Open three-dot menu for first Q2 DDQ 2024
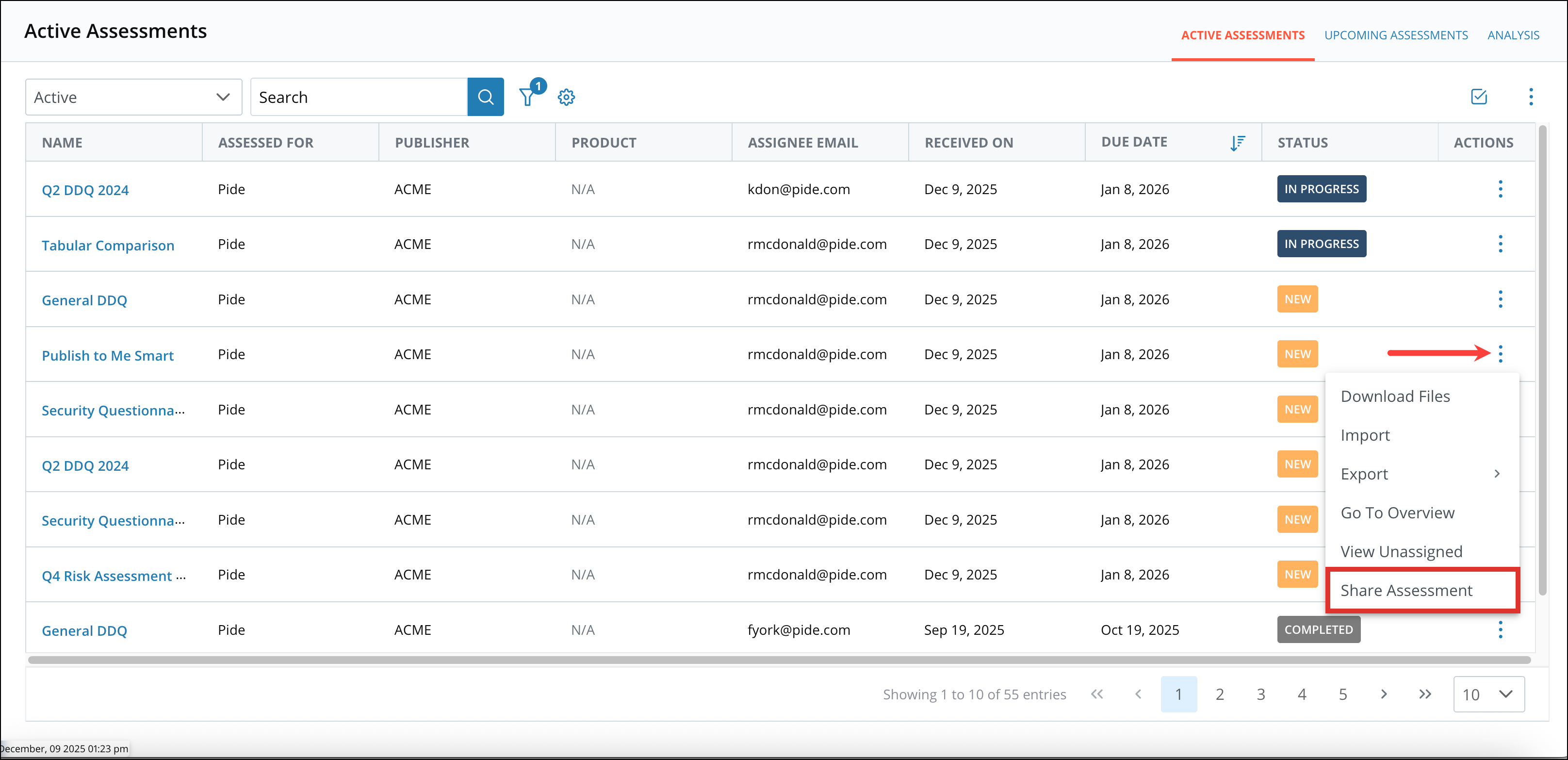This screenshot has width=1568, height=760. [x=1500, y=189]
